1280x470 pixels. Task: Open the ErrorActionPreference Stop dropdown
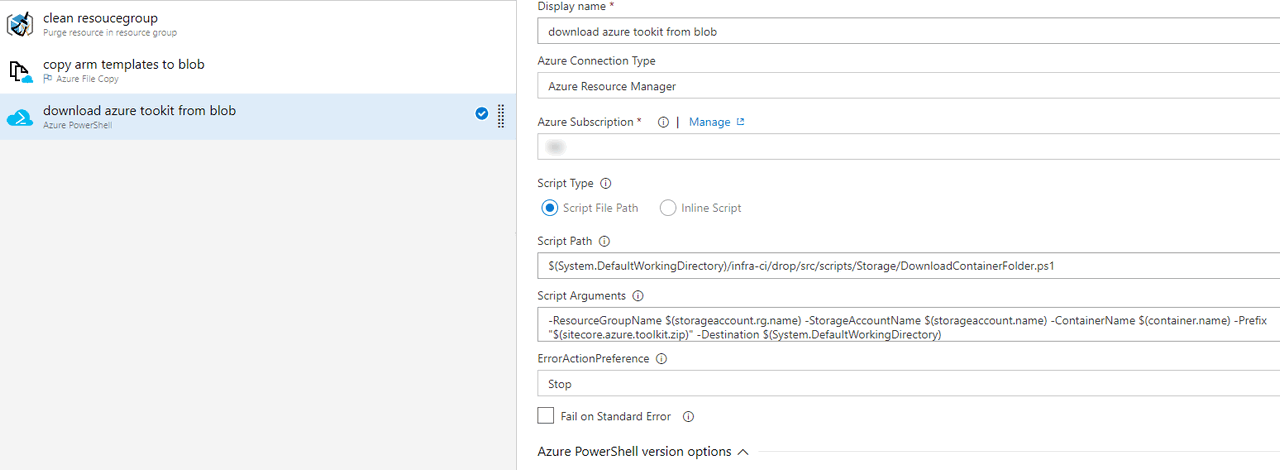point(909,384)
